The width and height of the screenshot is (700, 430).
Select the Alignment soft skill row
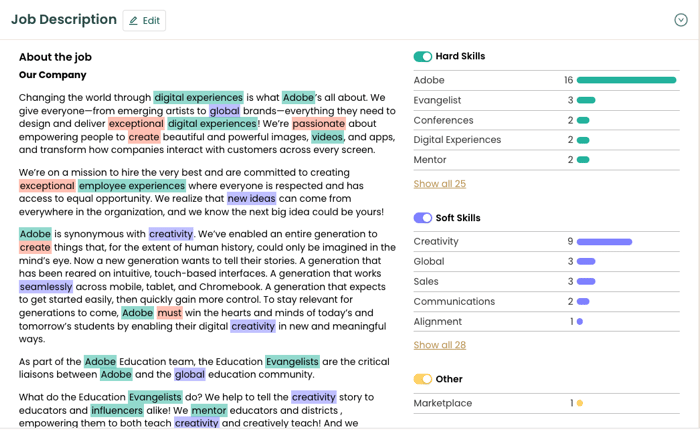tap(546, 321)
